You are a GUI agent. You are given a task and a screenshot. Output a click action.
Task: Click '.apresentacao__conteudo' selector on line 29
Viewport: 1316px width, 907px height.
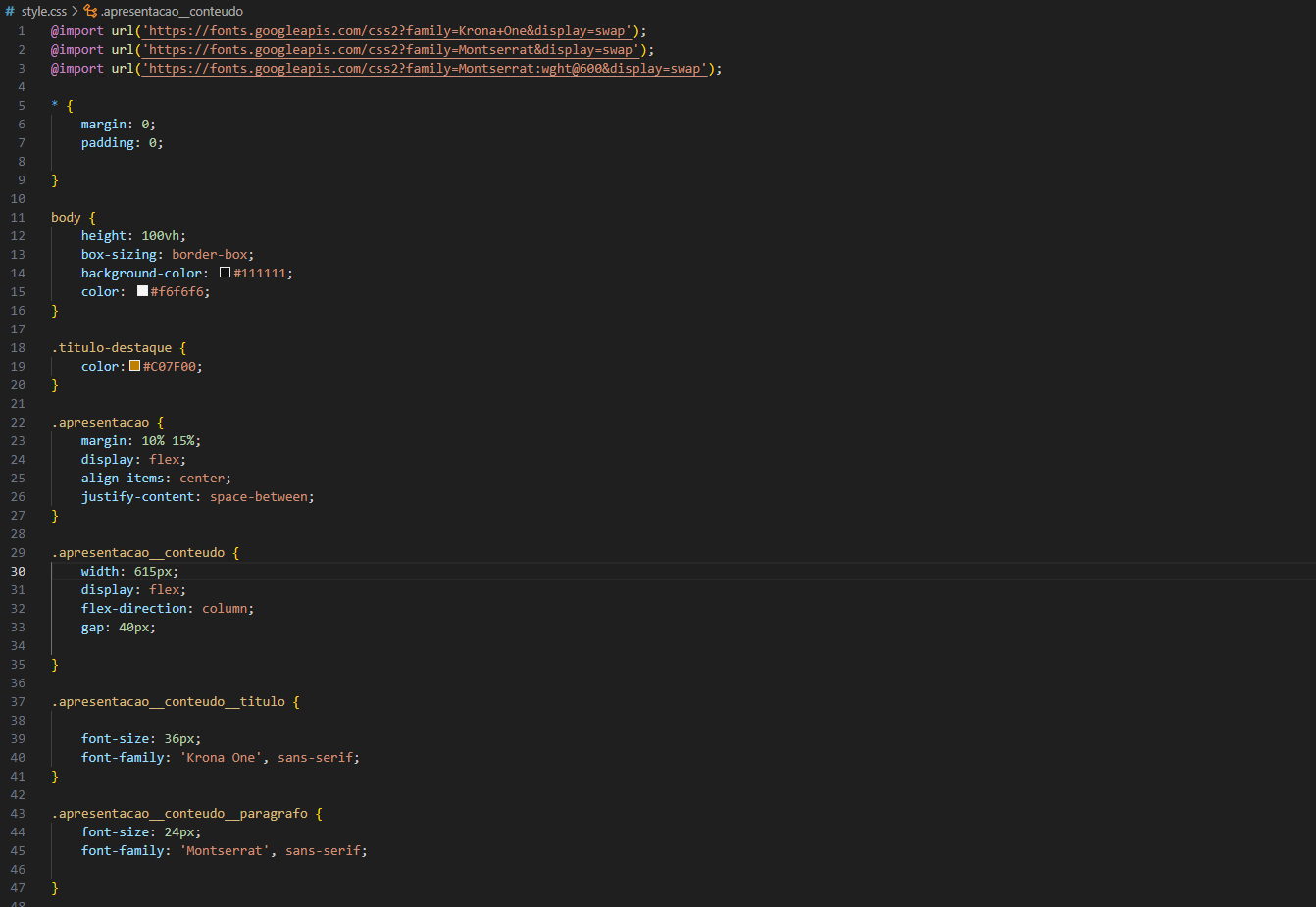coord(137,553)
